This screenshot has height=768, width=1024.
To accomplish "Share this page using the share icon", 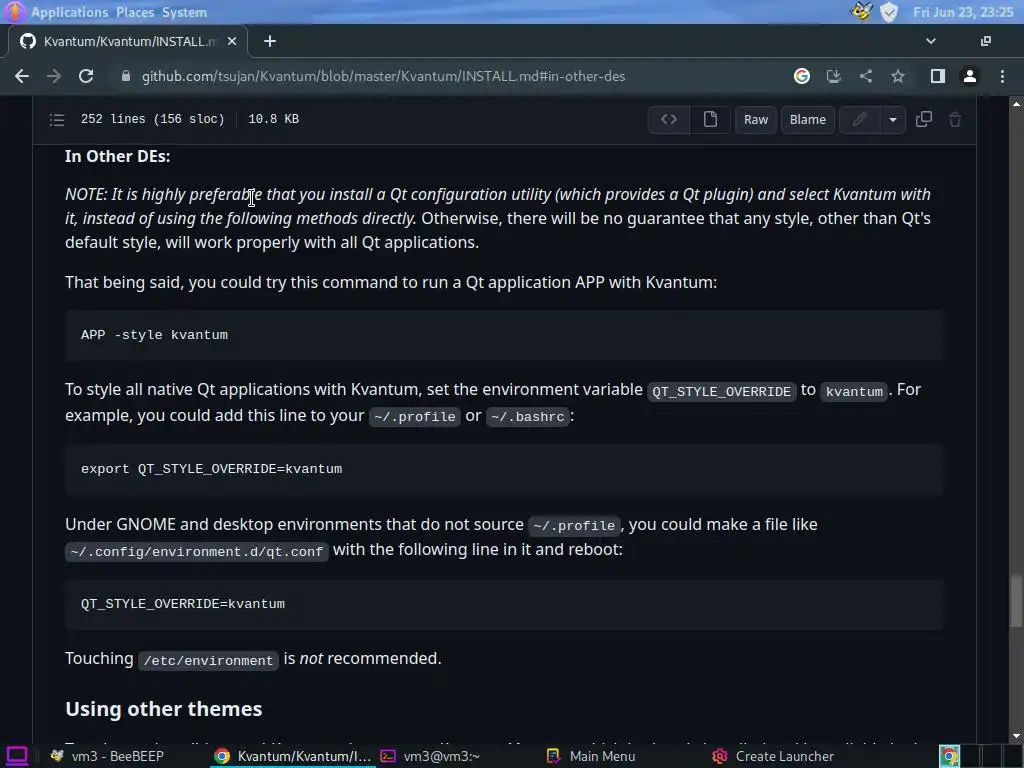I will (x=866, y=76).
